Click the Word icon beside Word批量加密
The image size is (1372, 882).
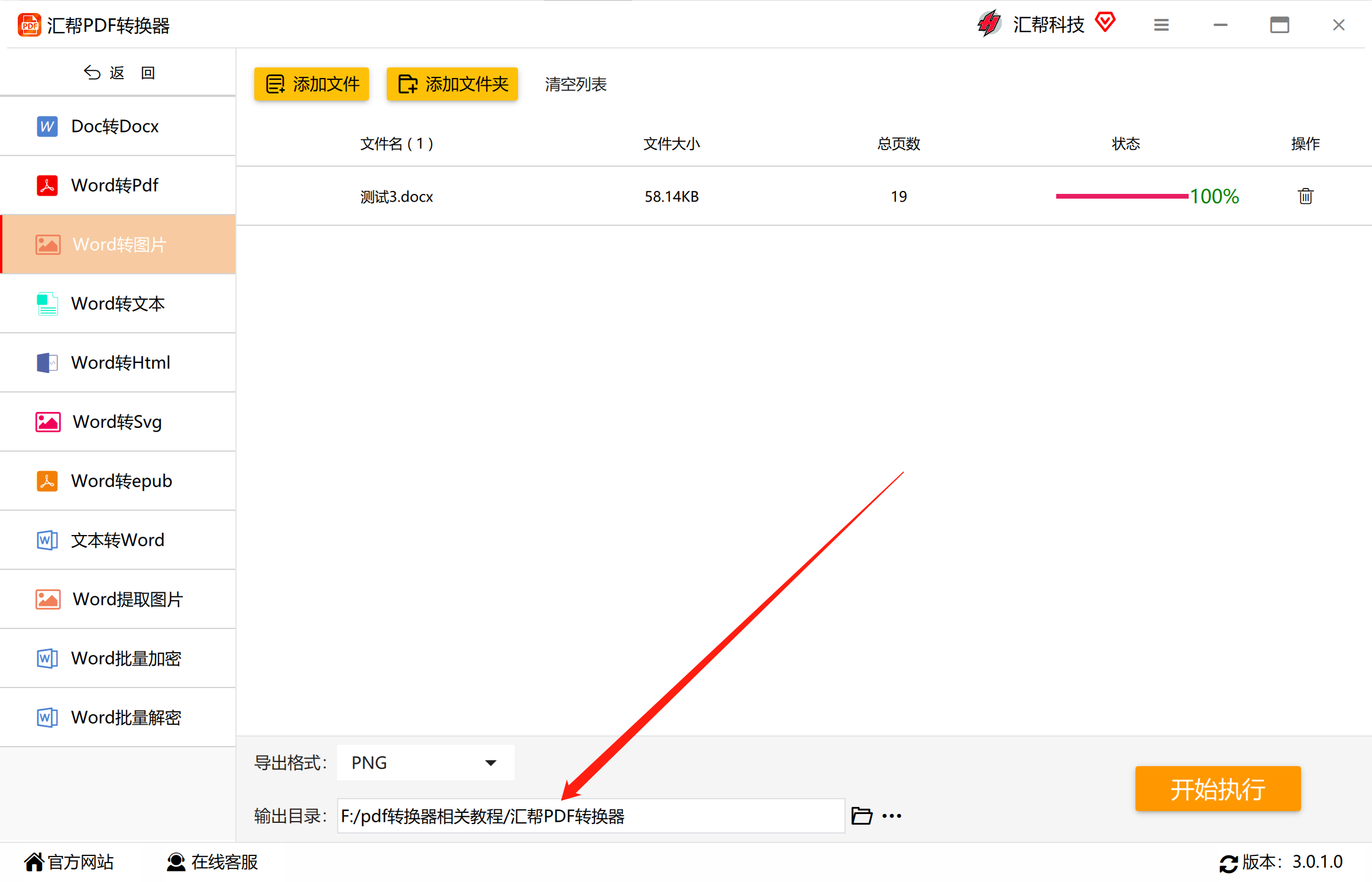47,659
